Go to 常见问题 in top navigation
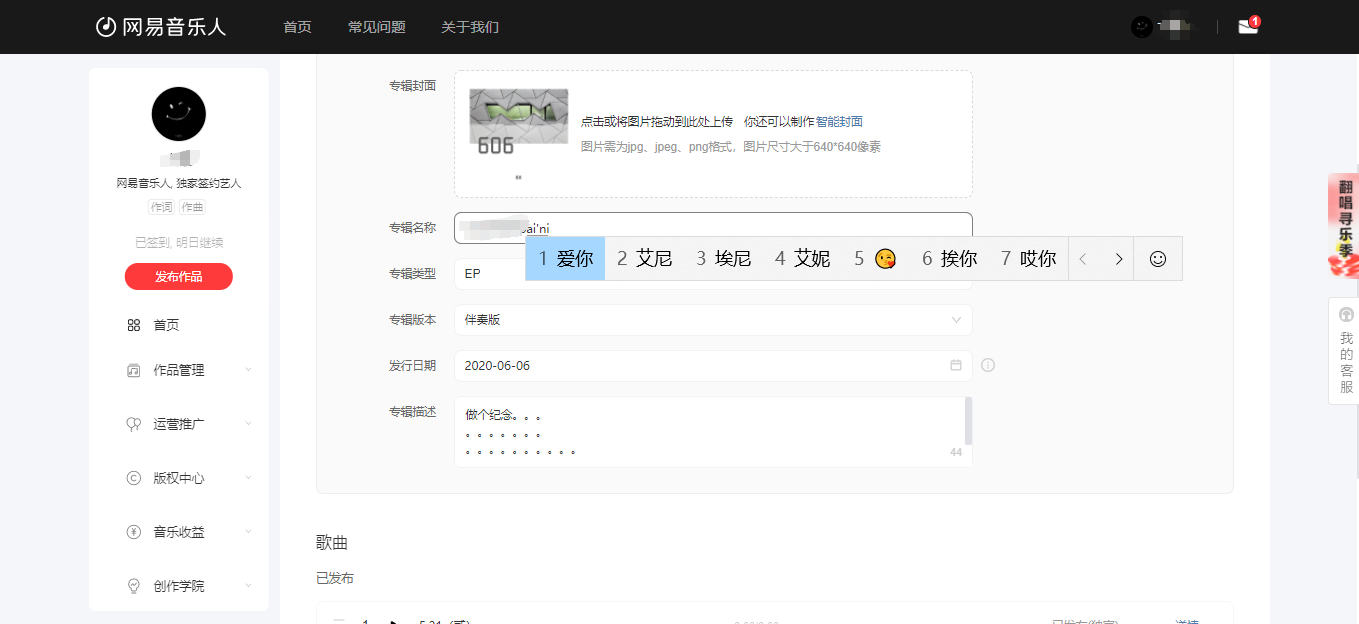1359x624 pixels. 376,27
